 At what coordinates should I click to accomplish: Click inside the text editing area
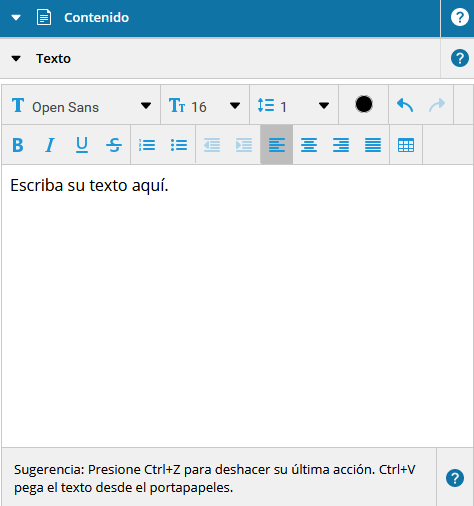(x=237, y=306)
